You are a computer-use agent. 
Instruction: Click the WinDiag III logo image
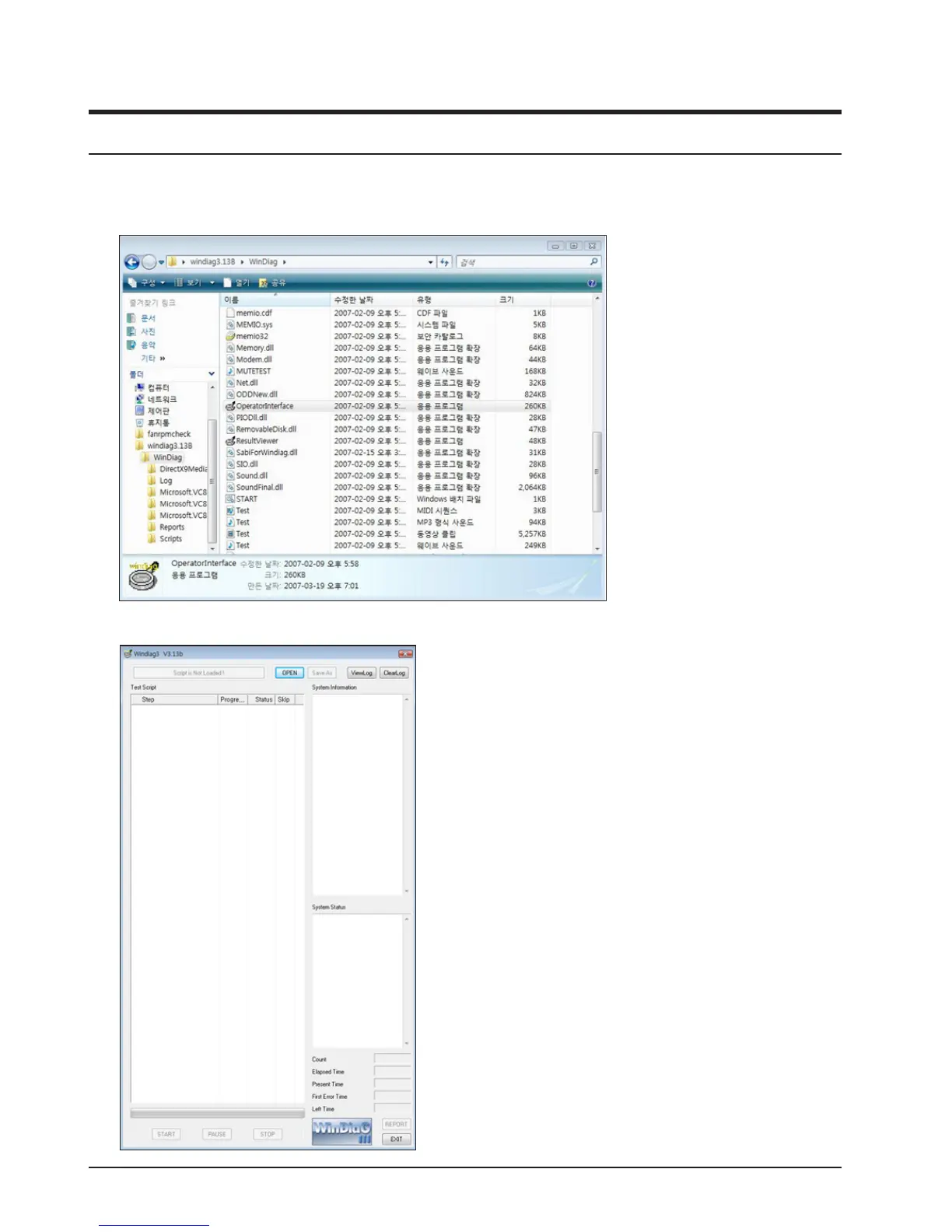coord(342,1132)
